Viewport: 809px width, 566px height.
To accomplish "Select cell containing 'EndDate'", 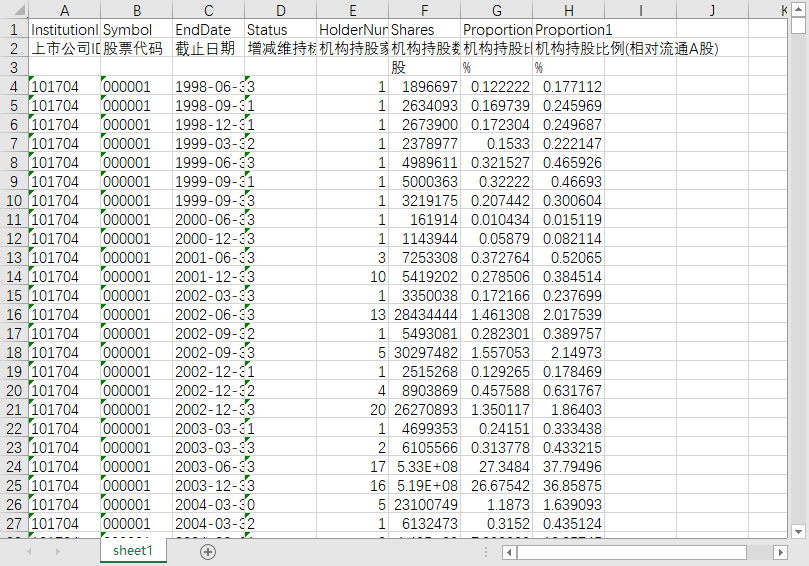I will tap(208, 29).
